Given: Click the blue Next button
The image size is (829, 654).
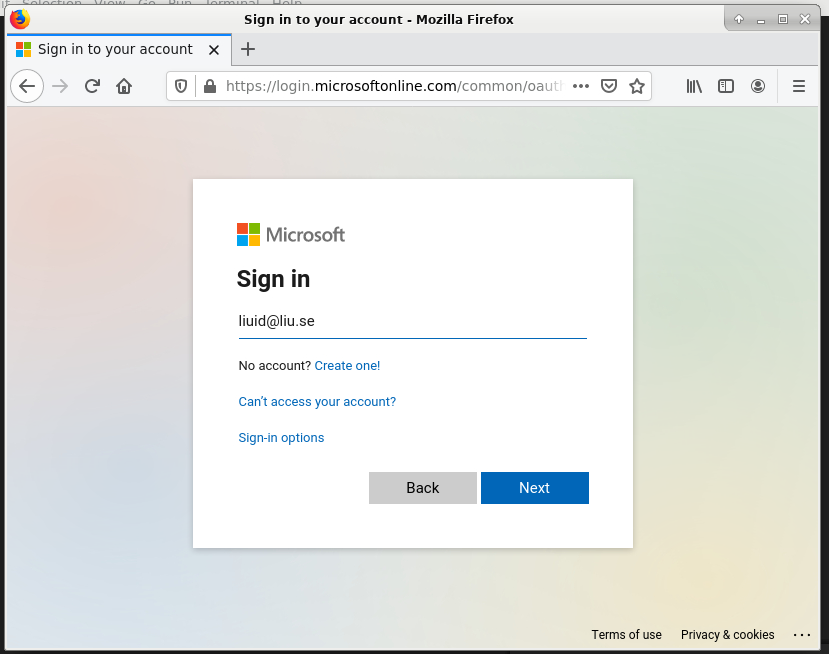Looking at the screenshot, I should click(x=535, y=487).
